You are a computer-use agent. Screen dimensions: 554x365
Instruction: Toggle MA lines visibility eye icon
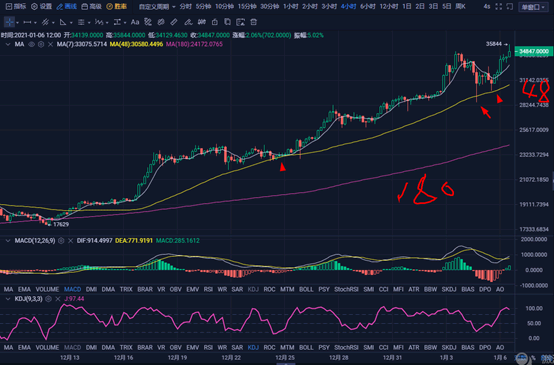[x=31, y=44]
